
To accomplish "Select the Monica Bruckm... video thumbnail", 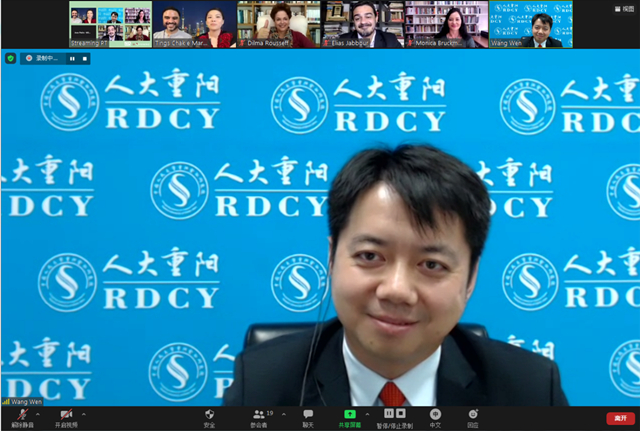I will tap(447, 24).
